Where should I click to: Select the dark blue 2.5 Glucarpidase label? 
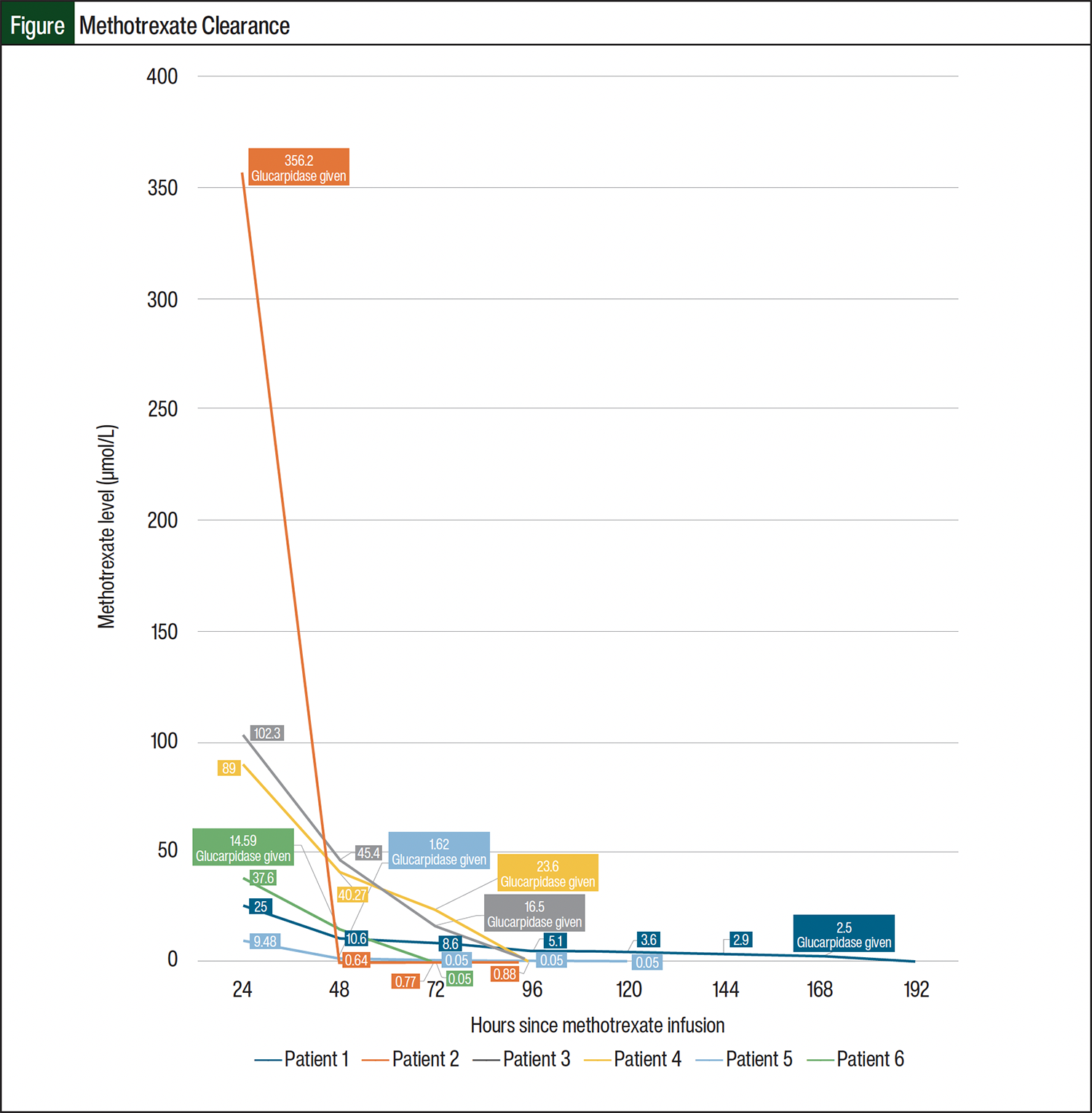(x=844, y=934)
